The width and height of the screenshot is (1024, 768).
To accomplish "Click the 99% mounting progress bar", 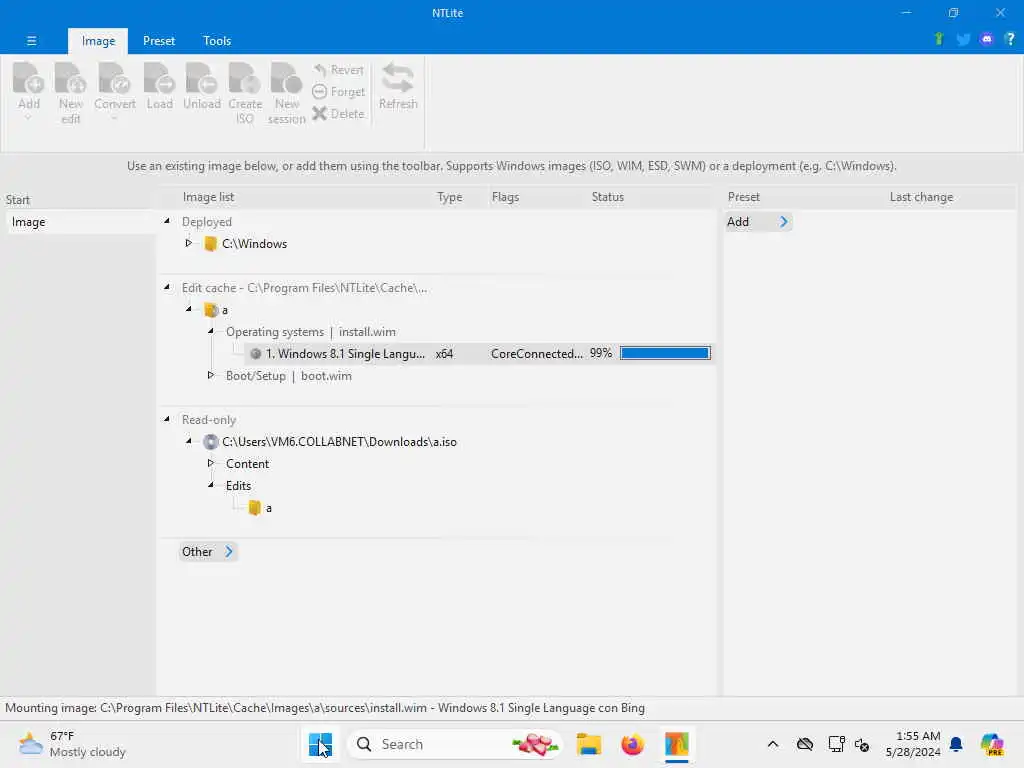I will click(x=665, y=353).
